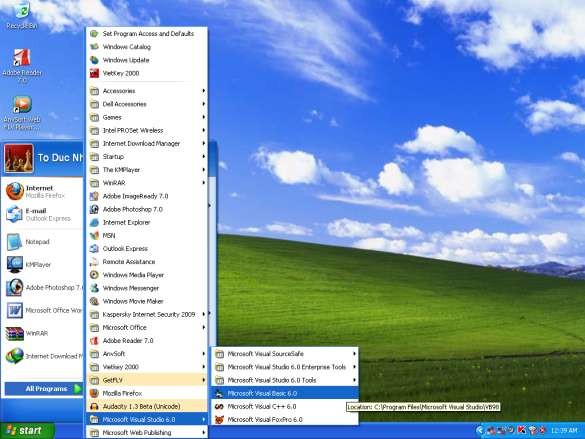Click the Internet Explorer icon
This screenshot has width=585, height=439.
[x=94, y=222]
